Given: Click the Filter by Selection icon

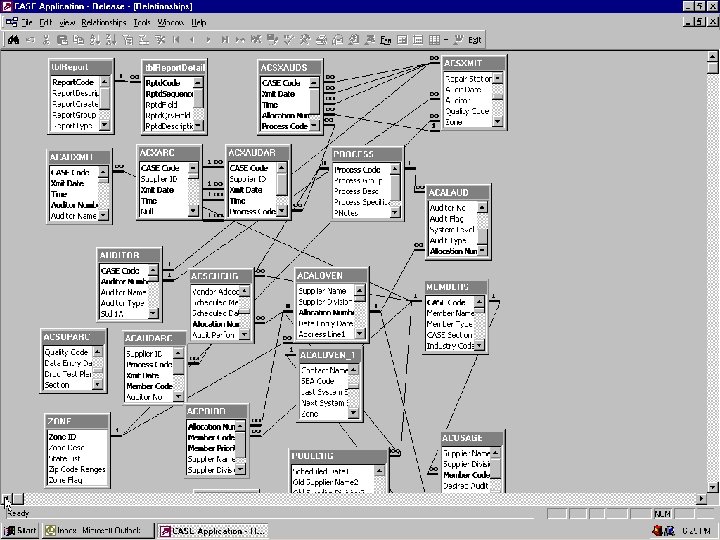Looking at the screenshot, I should [x=128, y=40].
